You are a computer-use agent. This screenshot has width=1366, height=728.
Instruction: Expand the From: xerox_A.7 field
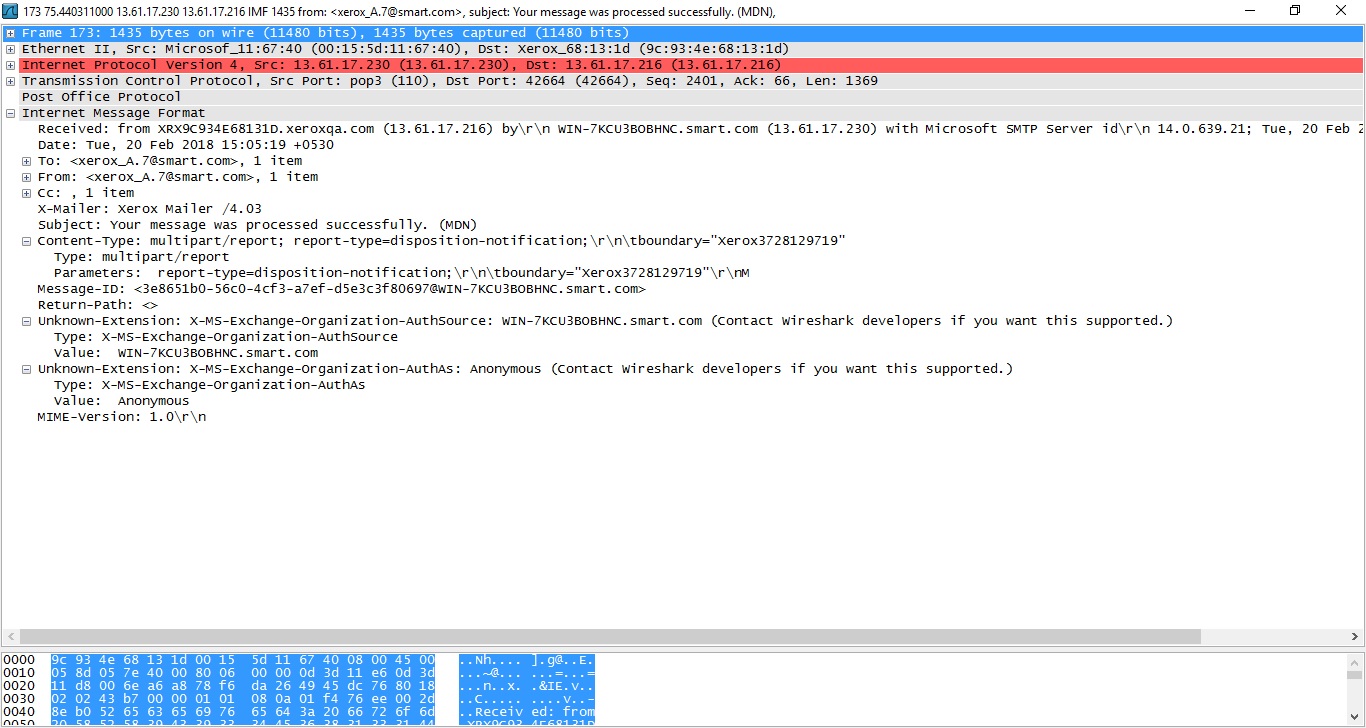click(26, 177)
